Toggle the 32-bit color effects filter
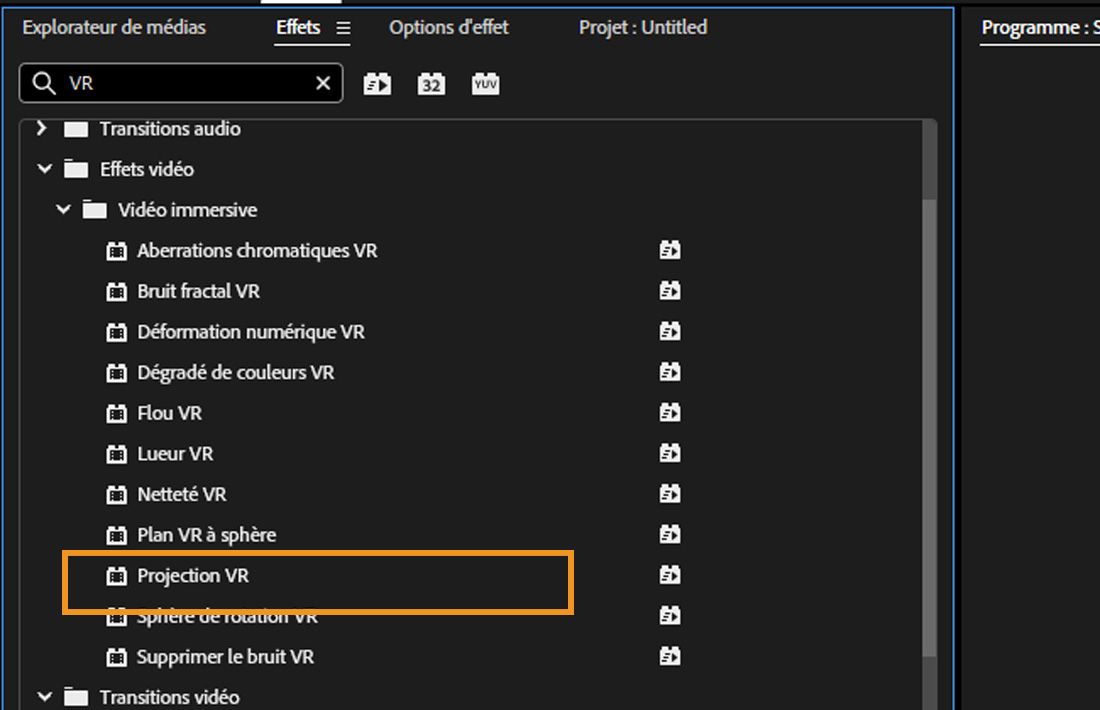1100x710 pixels. coord(431,84)
